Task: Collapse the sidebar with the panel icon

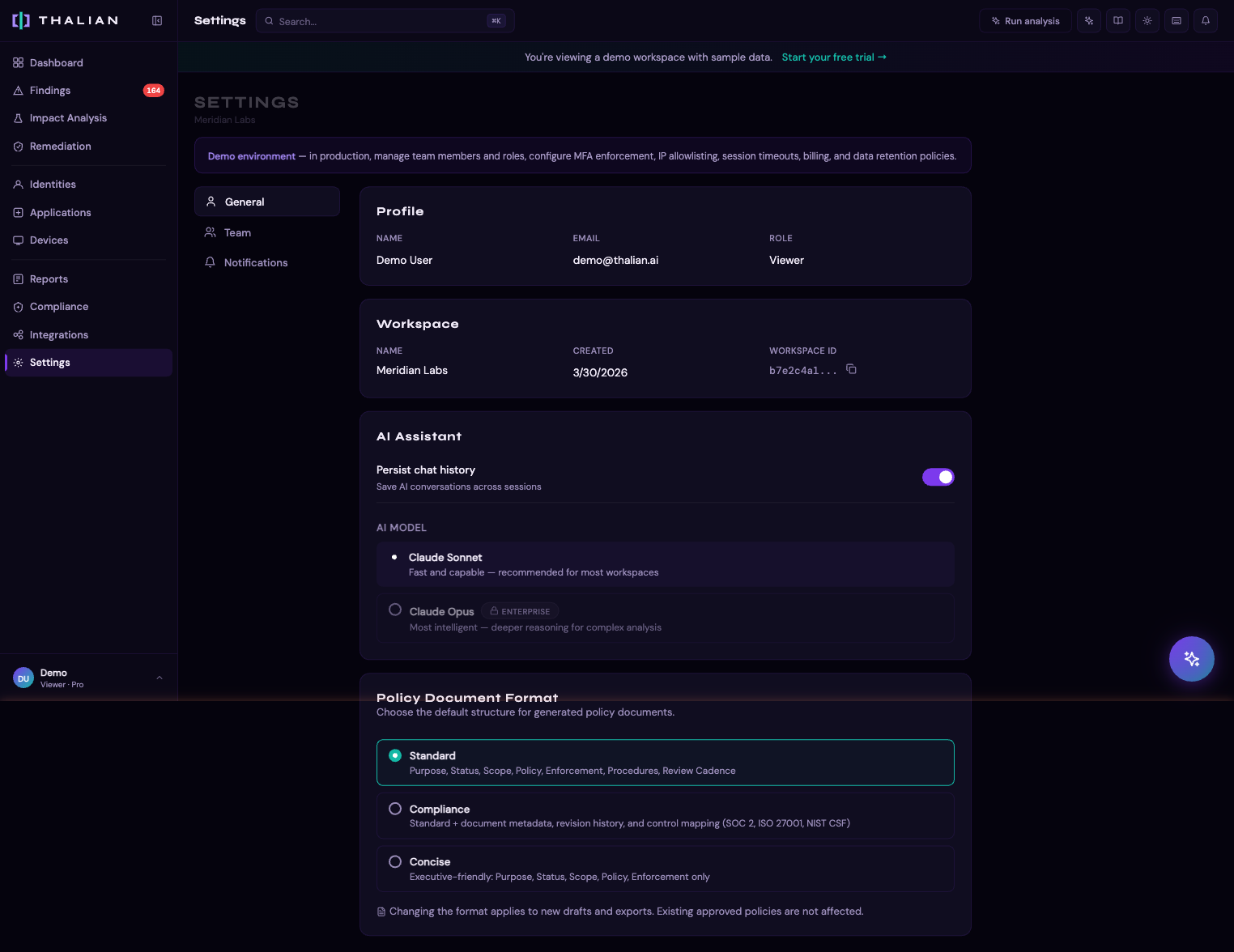Action: (x=157, y=21)
